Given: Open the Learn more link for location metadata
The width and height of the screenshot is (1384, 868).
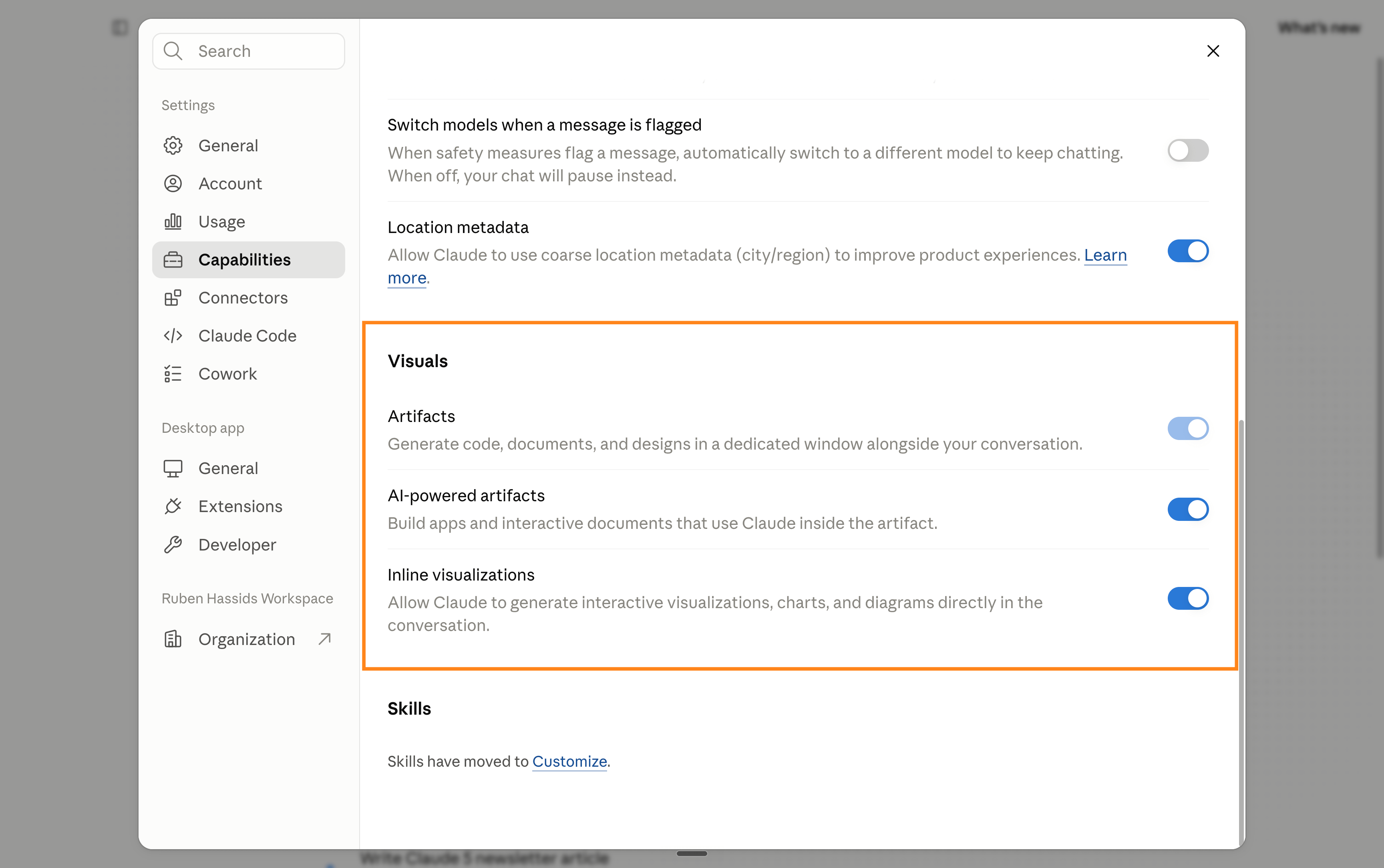Looking at the screenshot, I should pos(1105,255).
